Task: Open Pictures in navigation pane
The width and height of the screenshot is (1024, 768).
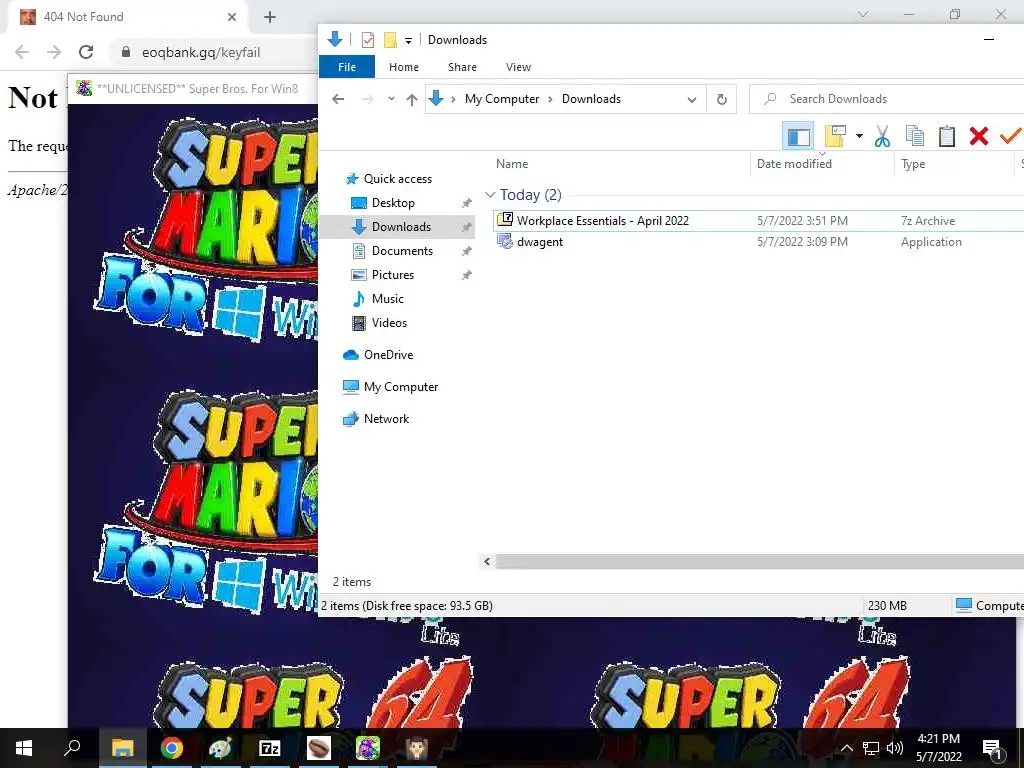Action: (x=392, y=275)
